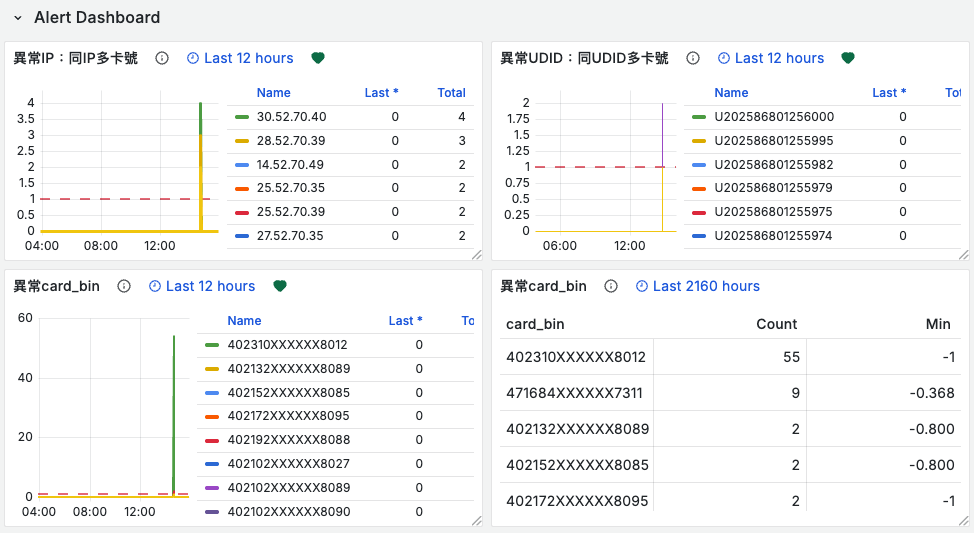The image size is (974, 533).
Task: Click info icon on 異常IP panel
Action: pyautogui.click(x=162, y=58)
